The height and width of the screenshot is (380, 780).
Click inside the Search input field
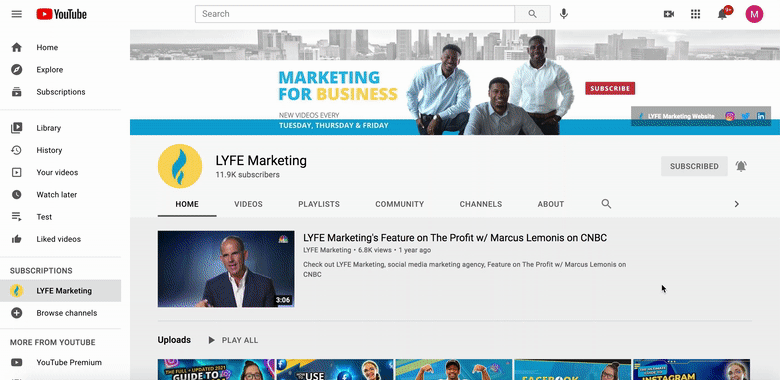coord(355,14)
